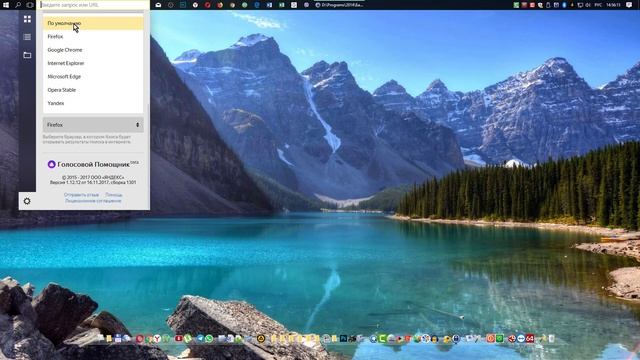Screen dimensions: 640x360
Task: Click the volume speaker tray icon
Action: click(x=587, y=5)
